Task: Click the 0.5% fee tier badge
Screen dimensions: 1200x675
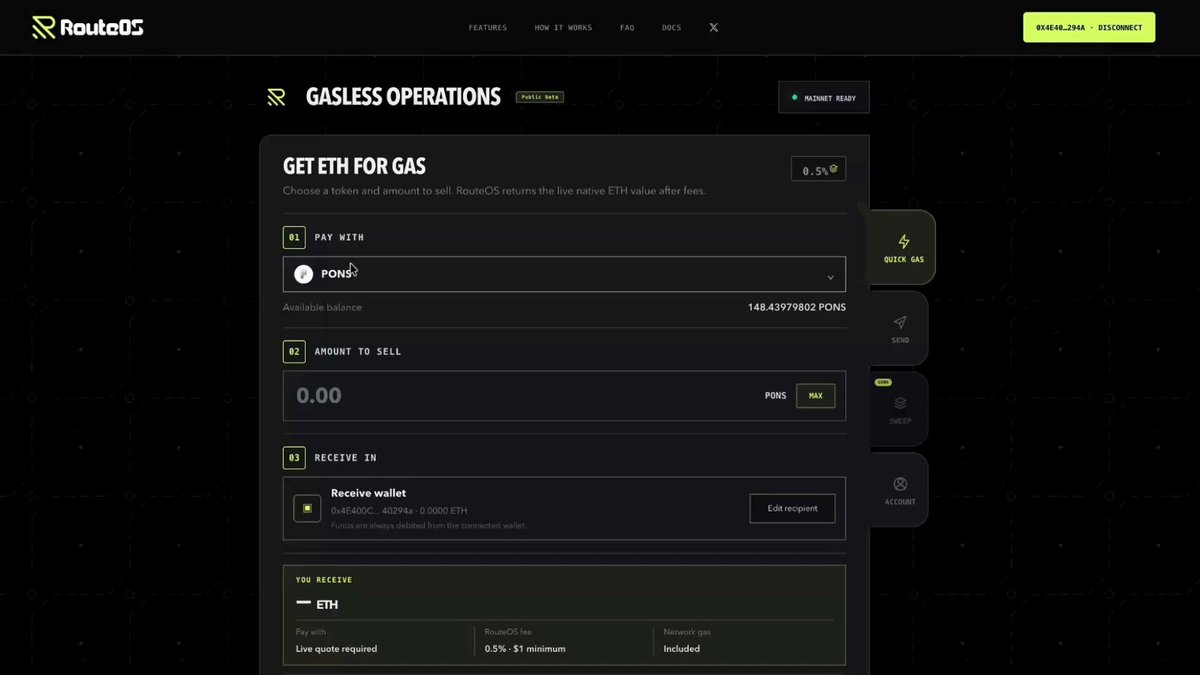Action: point(818,170)
